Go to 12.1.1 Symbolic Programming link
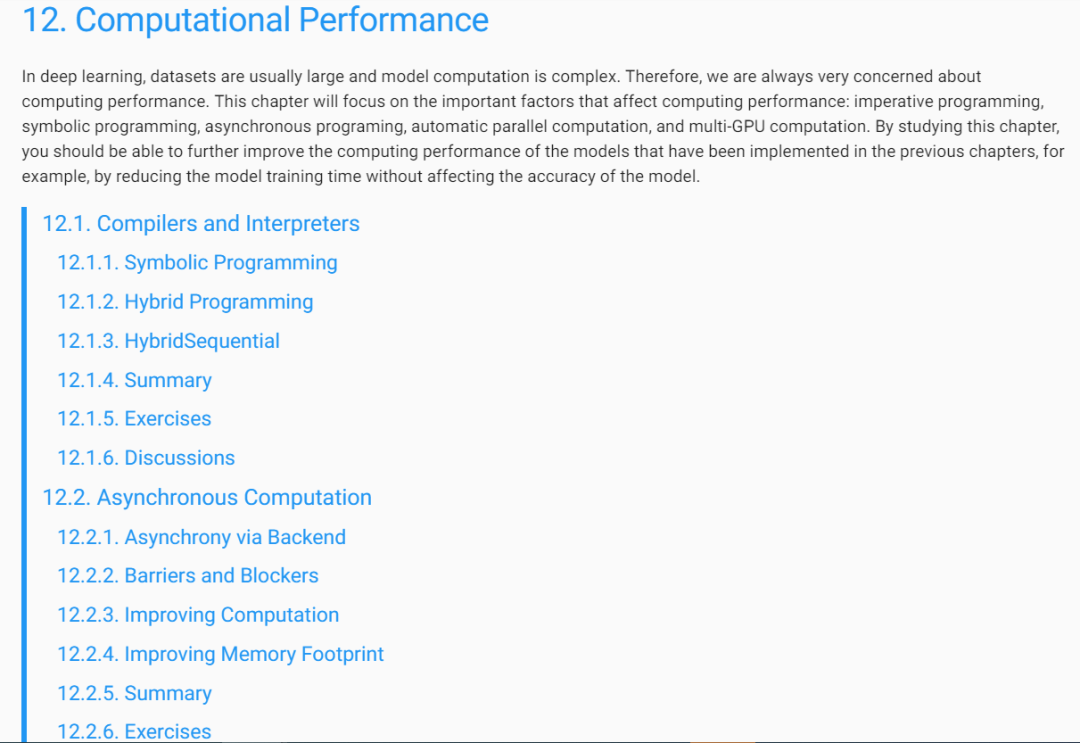Viewport: 1080px width, 743px height. coord(197,263)
